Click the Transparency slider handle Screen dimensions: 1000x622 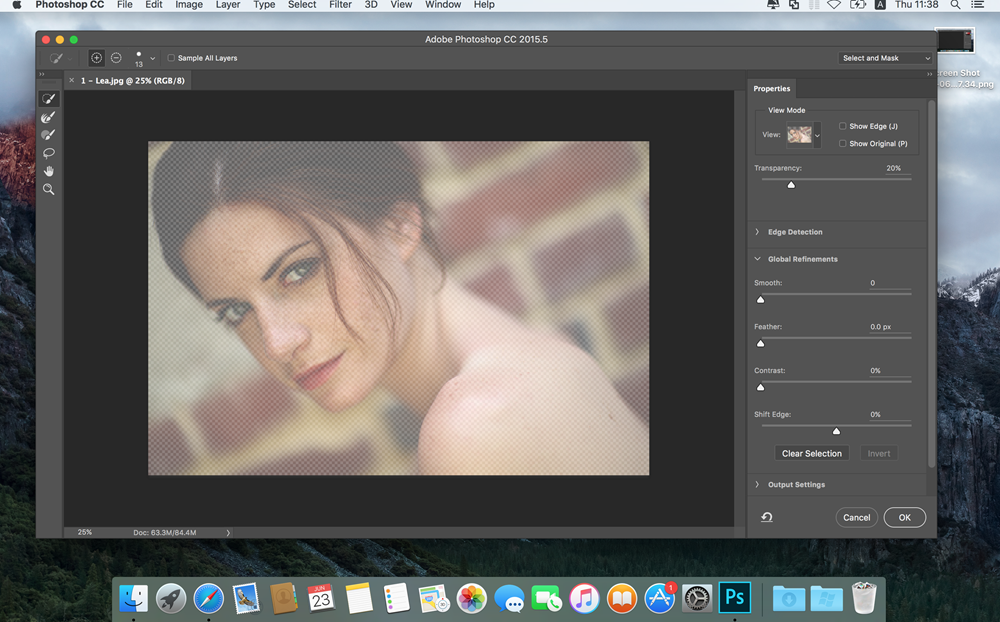click(x=791, y=185)
